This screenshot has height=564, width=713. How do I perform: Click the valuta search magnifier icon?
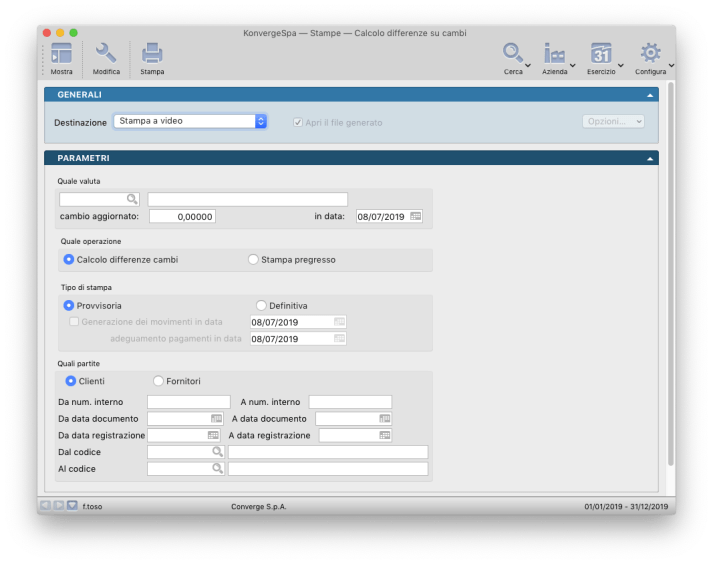[x=132, y=199]
